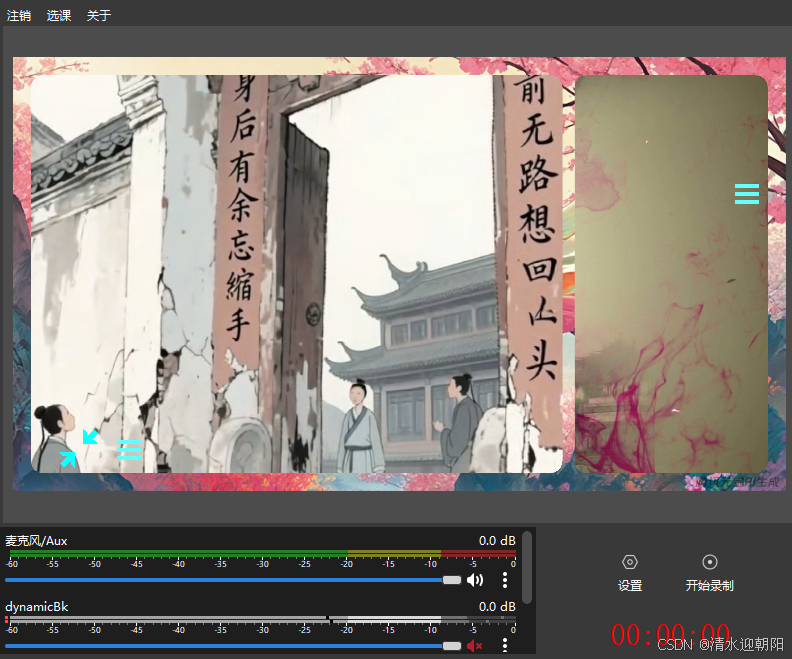
Task: Open the 注销 menu
Action: (19, 15)
